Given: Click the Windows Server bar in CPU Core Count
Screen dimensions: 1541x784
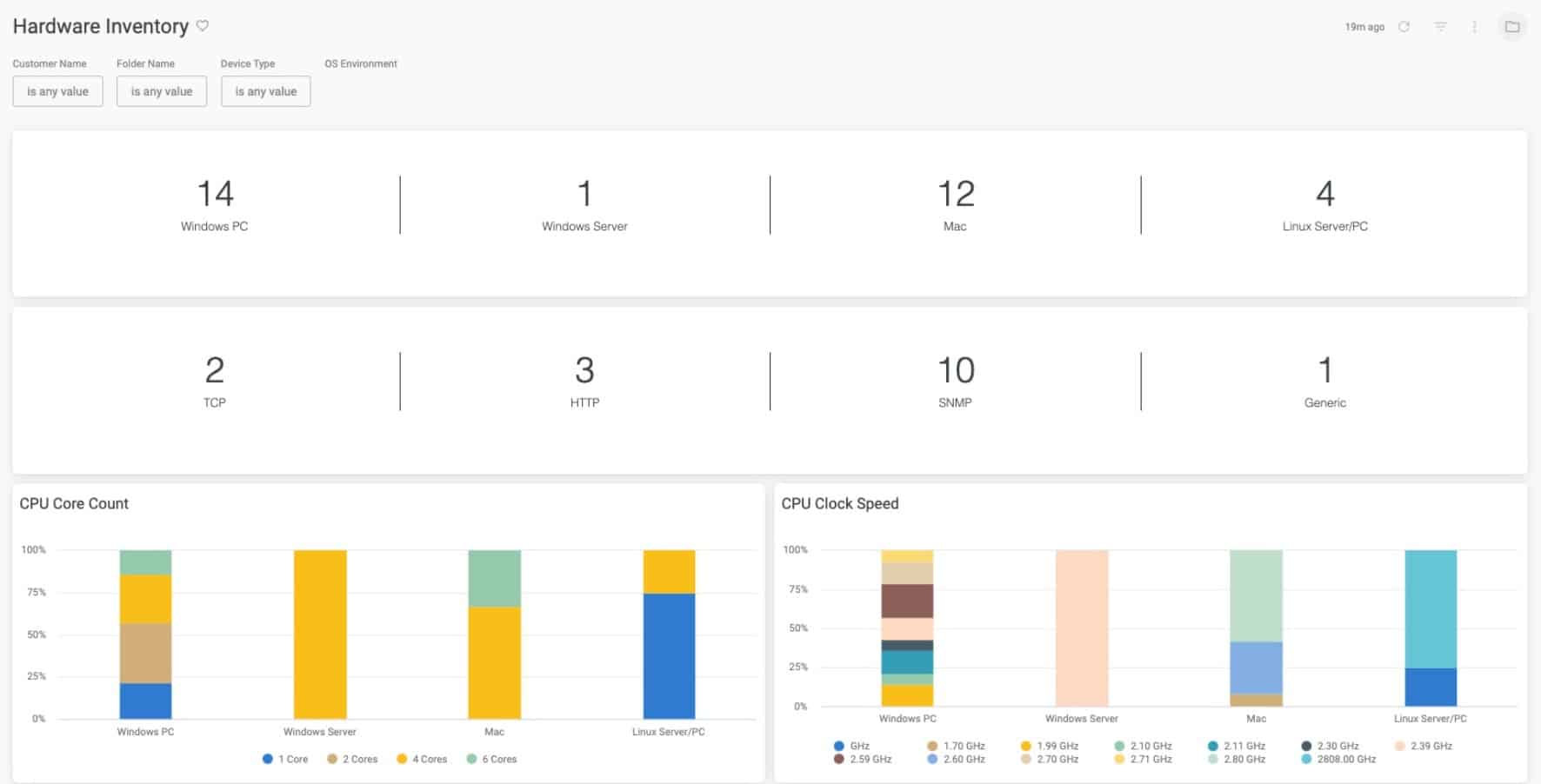Looking at the screenshot, I should point(320,635).
